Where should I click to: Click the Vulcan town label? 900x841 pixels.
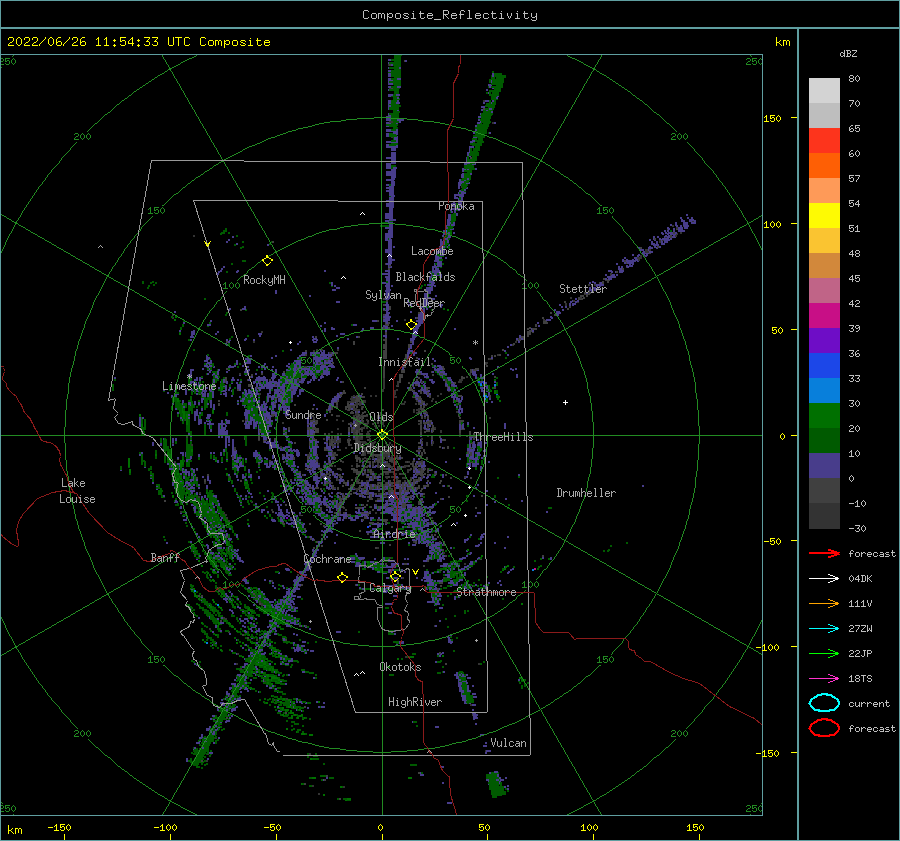(x=508, y=743)
